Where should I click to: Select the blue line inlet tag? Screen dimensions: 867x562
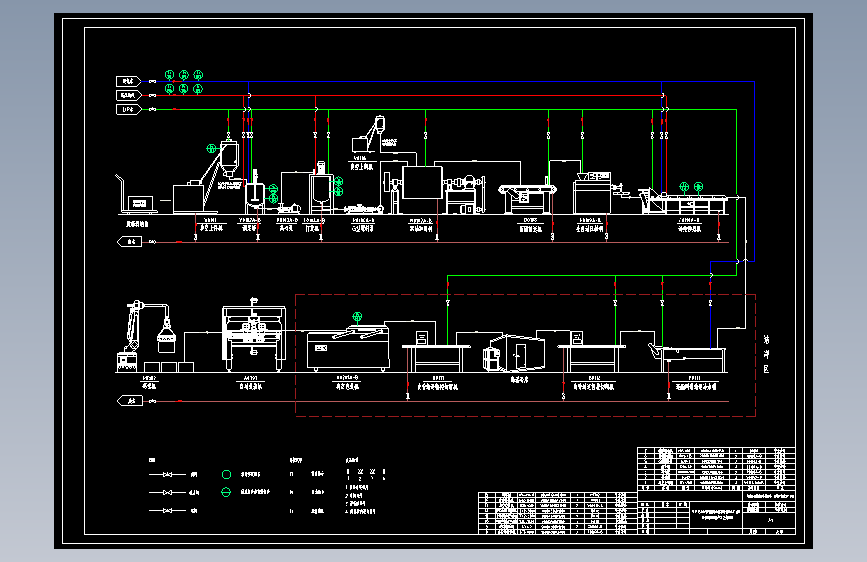click(x=128, y=81)
